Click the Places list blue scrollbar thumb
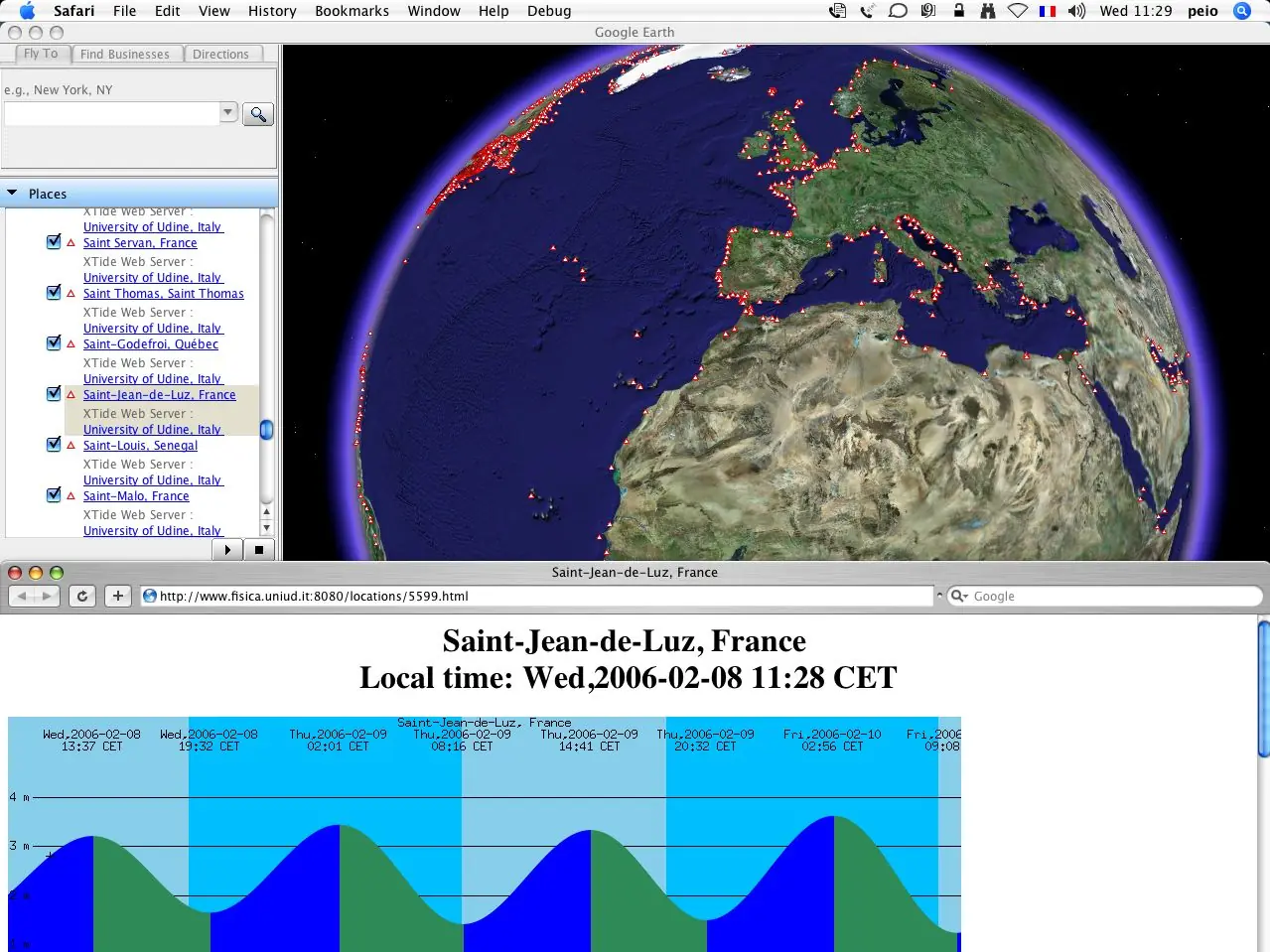 pos(266,429)
